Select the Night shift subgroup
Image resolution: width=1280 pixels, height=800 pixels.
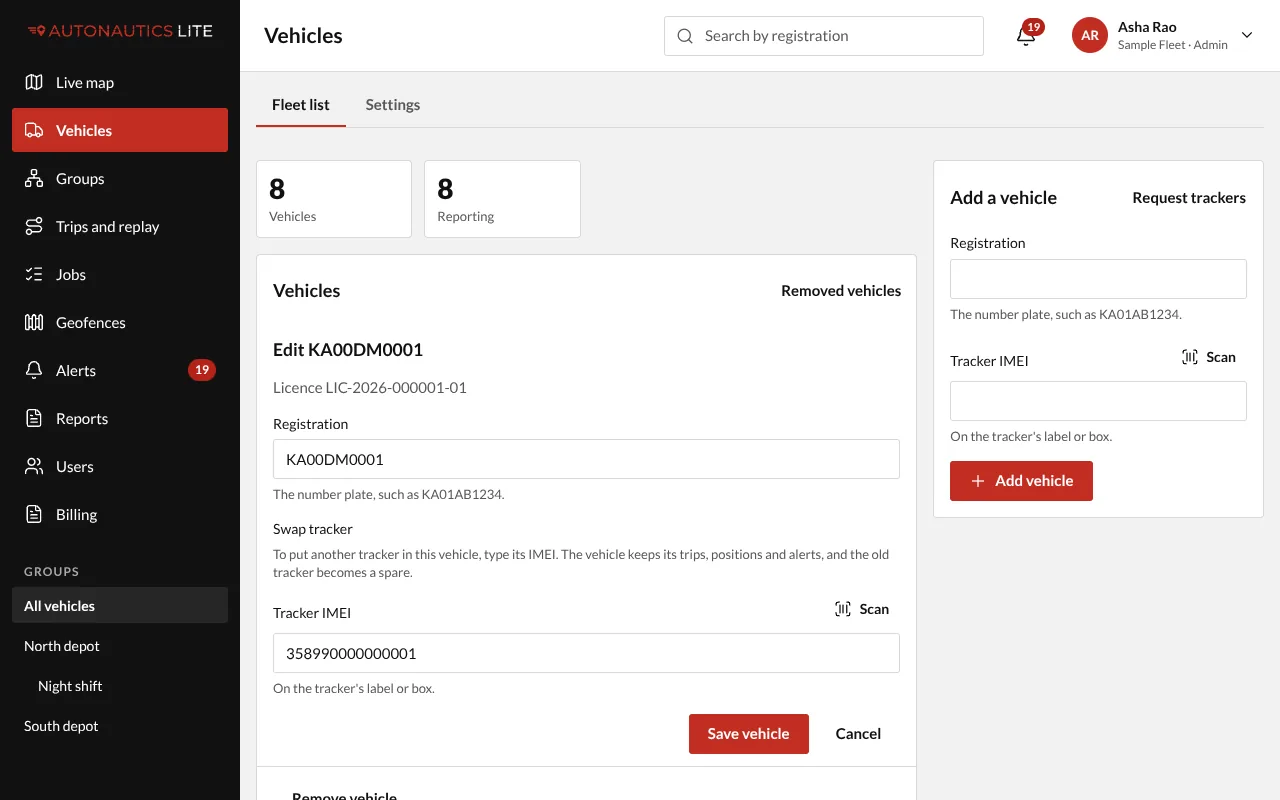(x=120, y=686)
